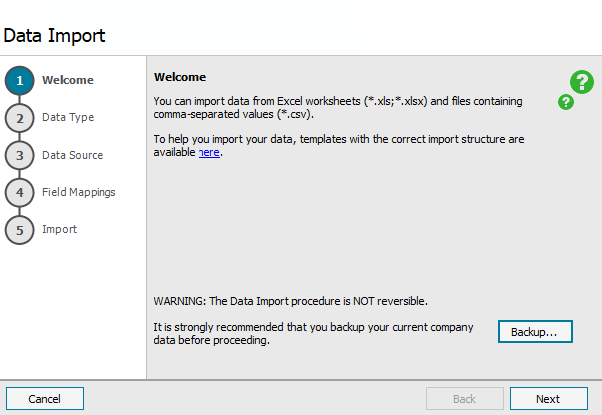This screenshot has height=415, width=602.
Task: Click the Welcome heading in content panel
Action: click(x=180, y=77)
